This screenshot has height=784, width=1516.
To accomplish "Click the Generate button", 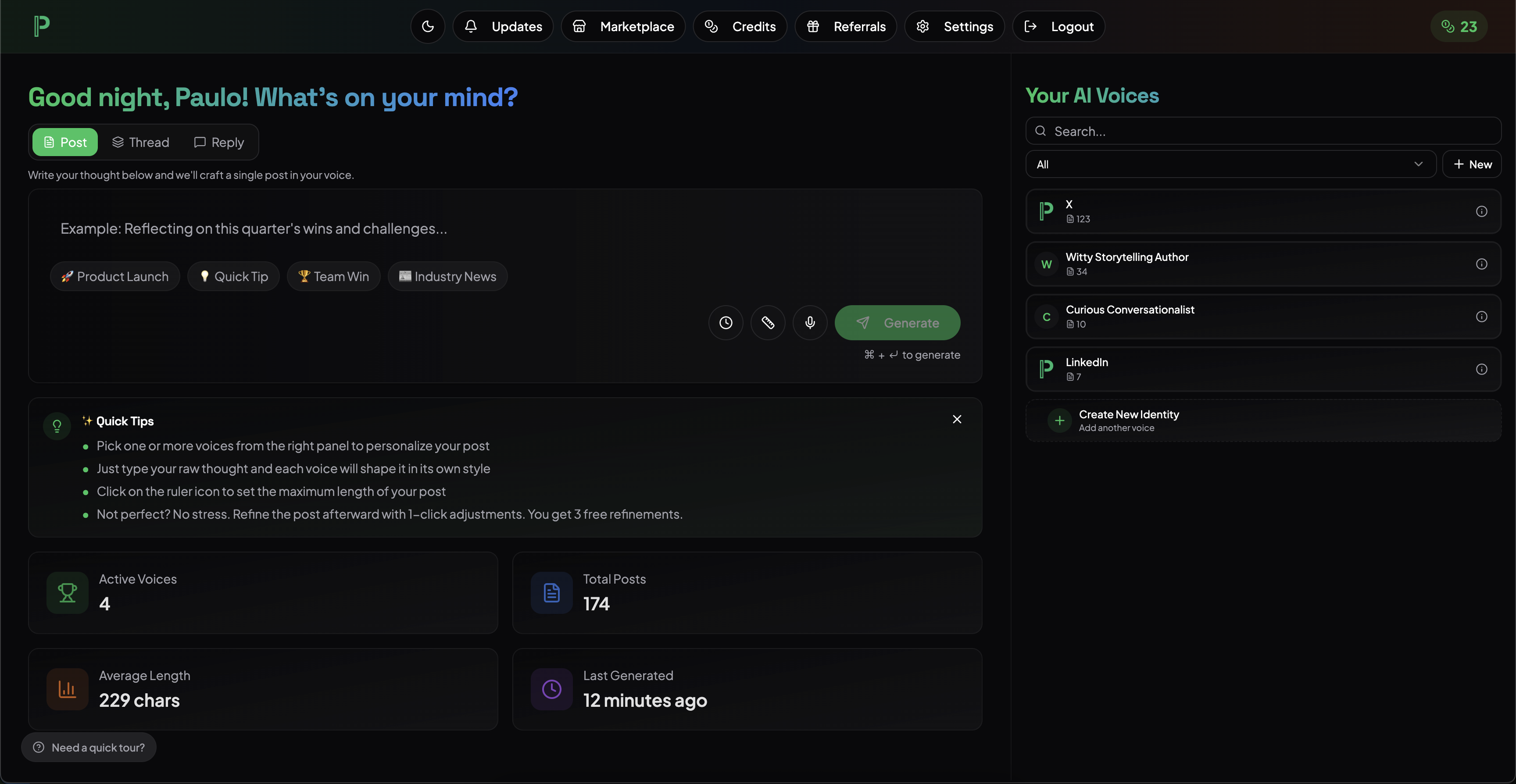I will [897, 322].
